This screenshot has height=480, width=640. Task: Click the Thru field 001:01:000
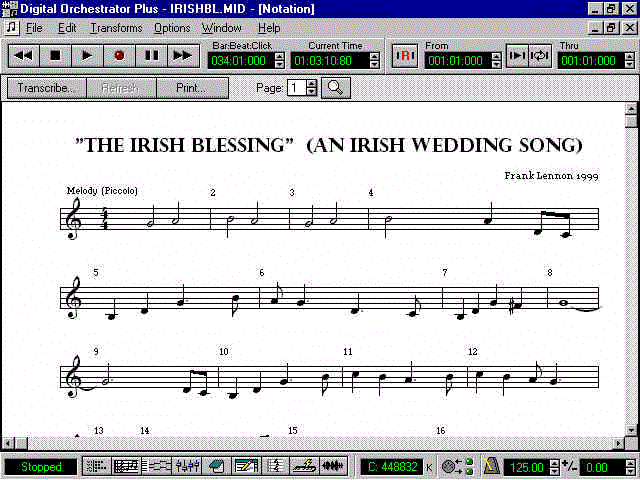(590, 60)
